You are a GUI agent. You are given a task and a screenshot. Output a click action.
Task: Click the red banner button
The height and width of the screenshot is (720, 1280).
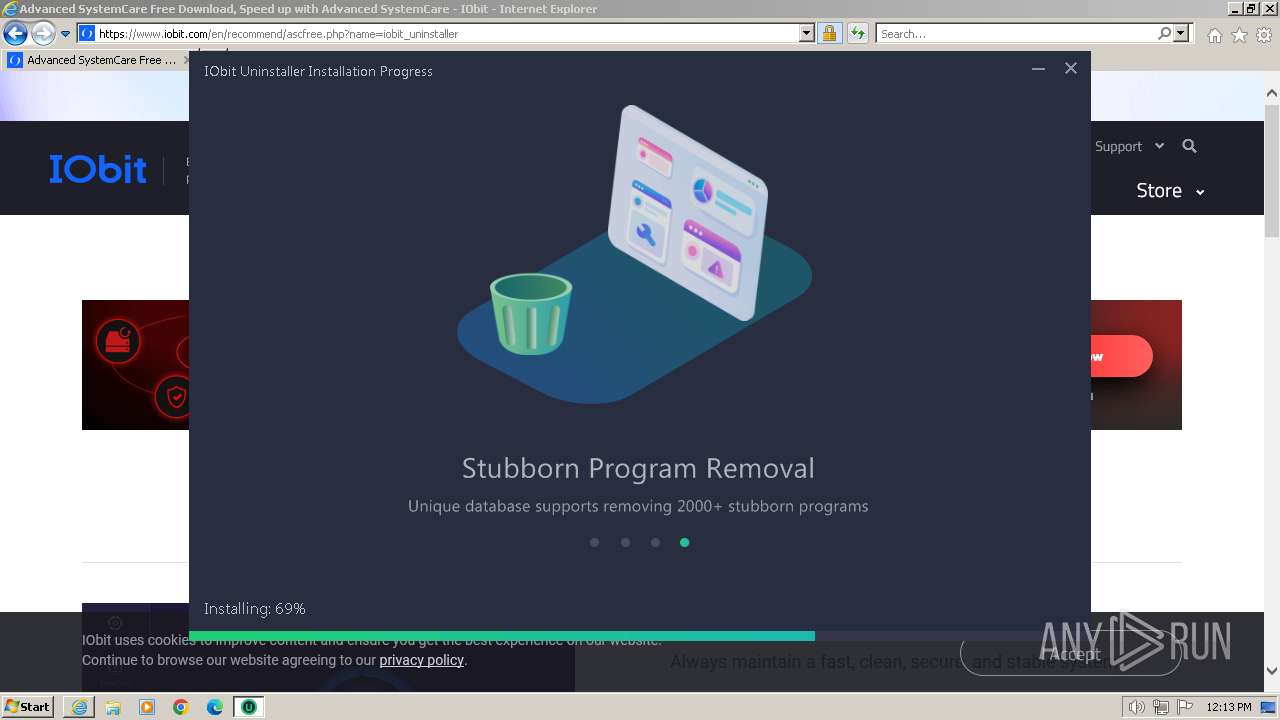click(x=1121, y=356)
